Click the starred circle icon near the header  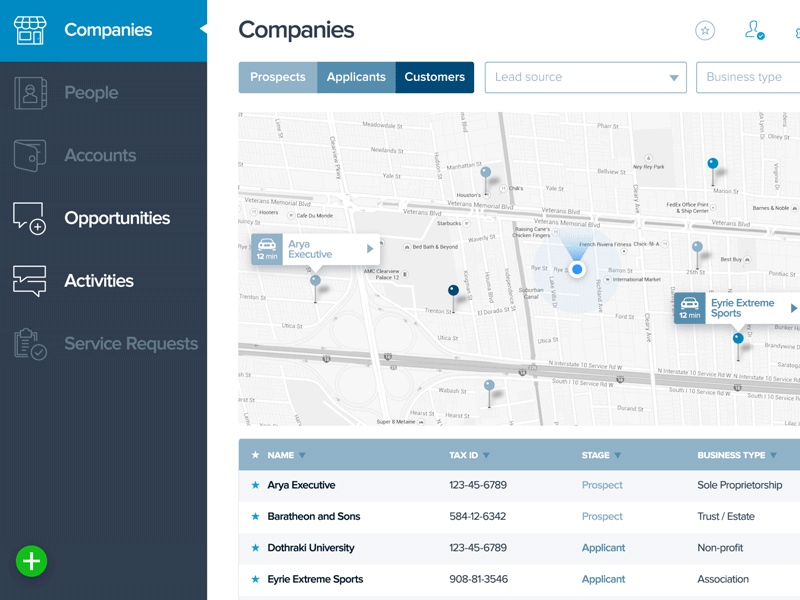[705, 31]
